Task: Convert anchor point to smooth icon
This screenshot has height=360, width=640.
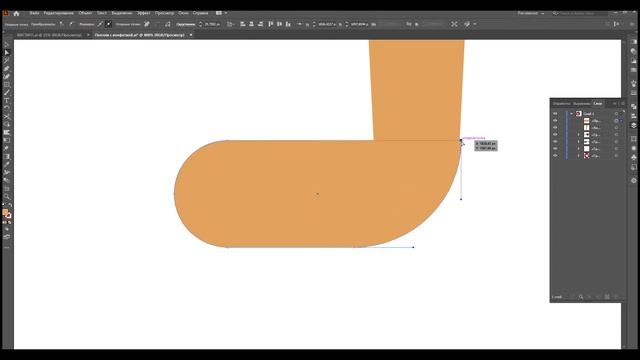Action: pyautogui.click(x=71, y=24)
